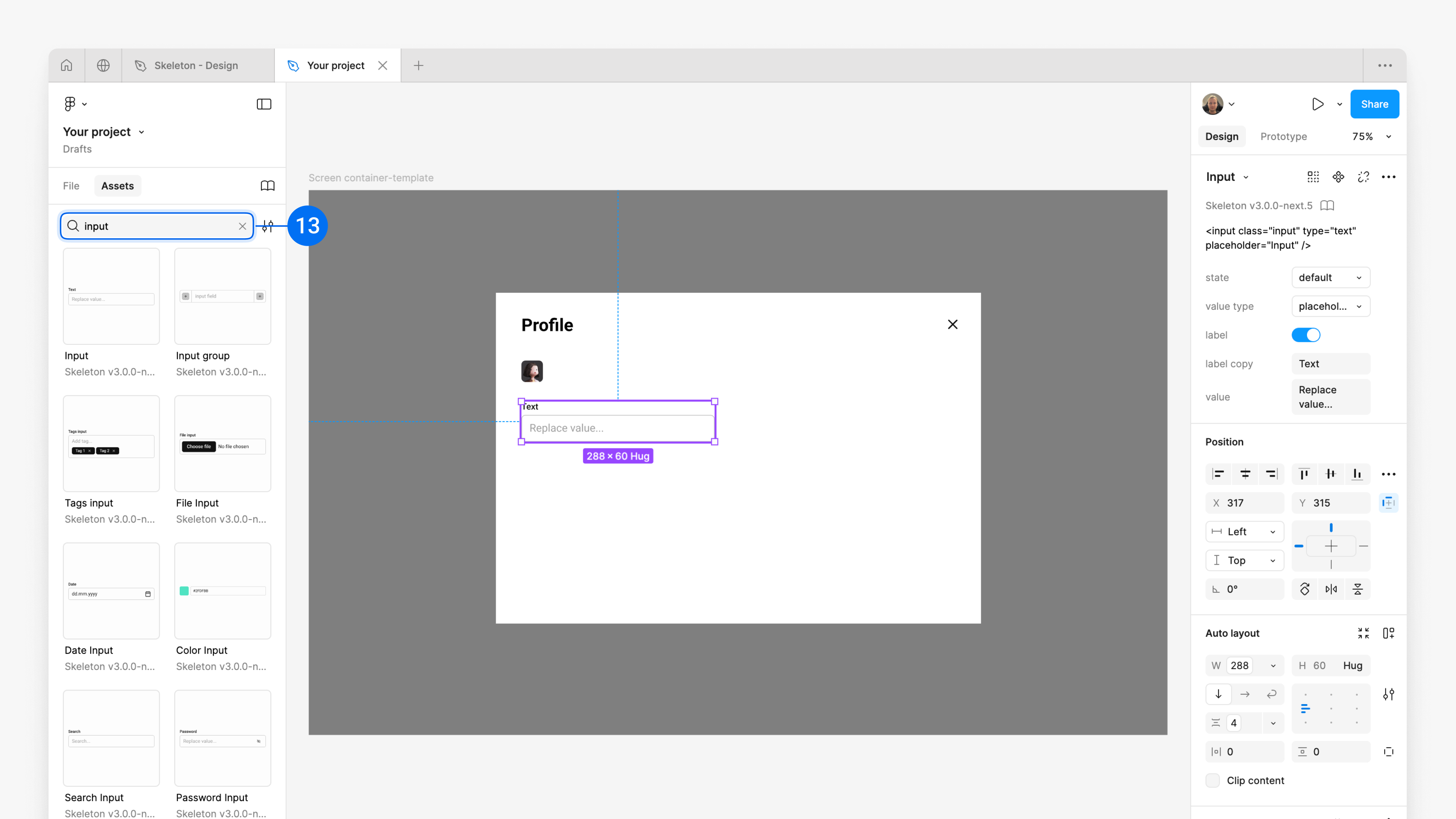This screenshot has height=819, width=1456.
Task: Click the asset search filter settings icon
Action: point(268,226)
